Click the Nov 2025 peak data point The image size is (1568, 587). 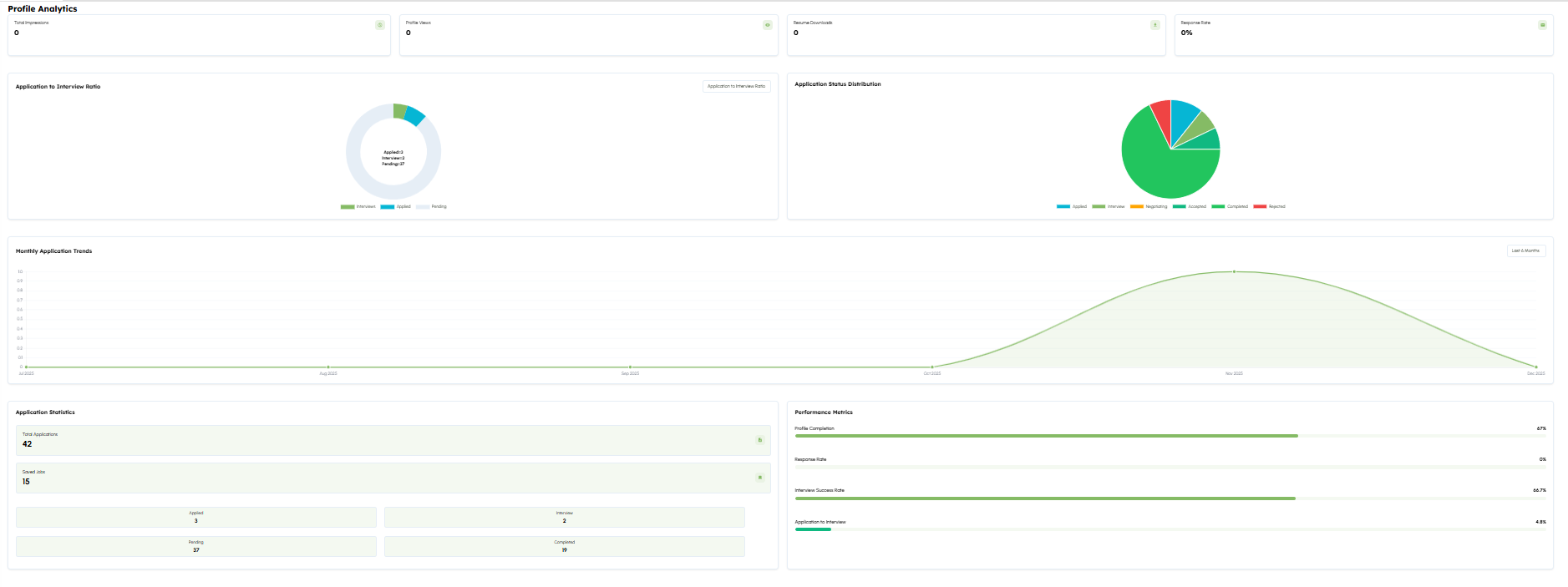pos(1234,271)
